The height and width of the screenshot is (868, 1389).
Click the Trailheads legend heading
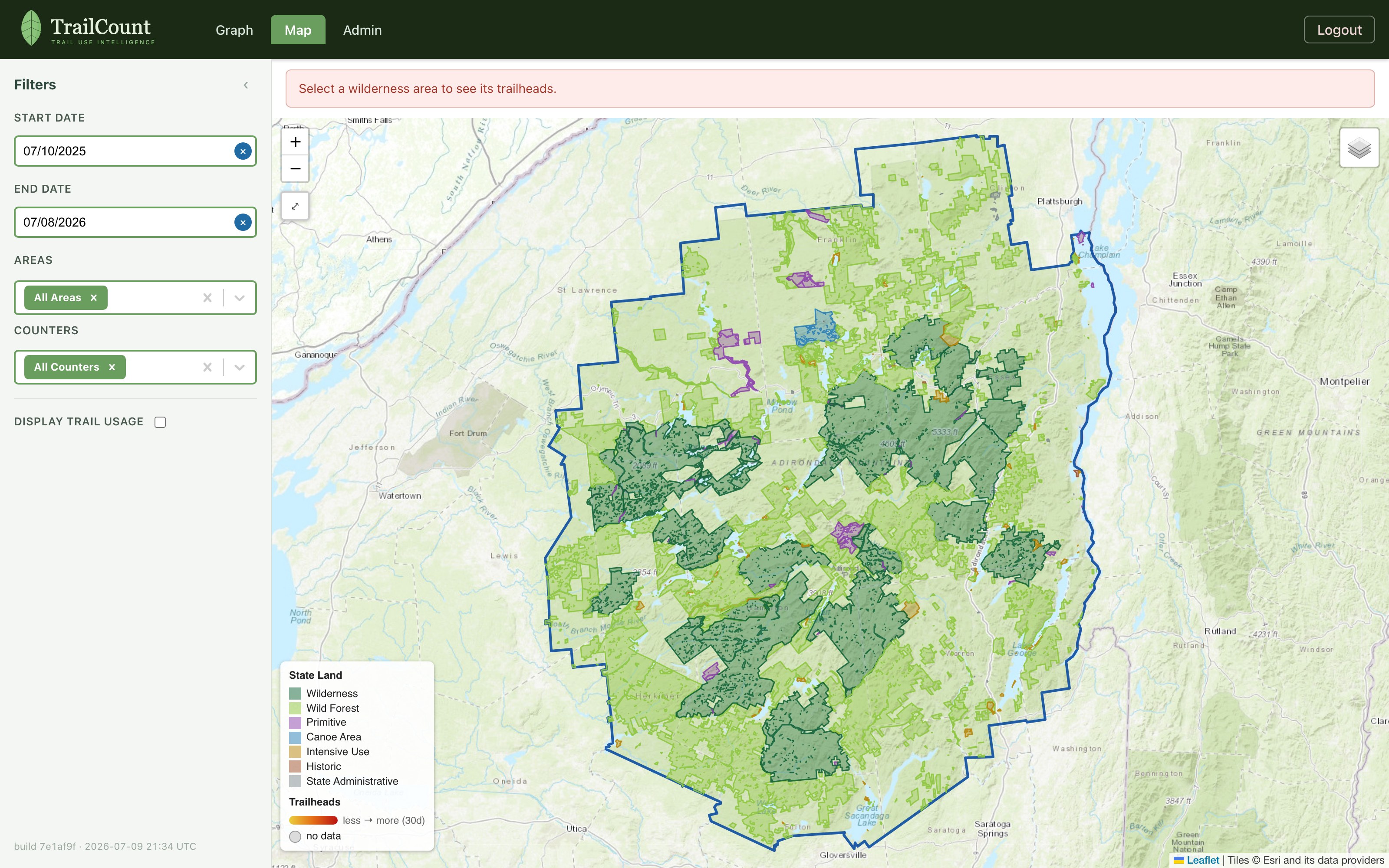click(315, 802)
